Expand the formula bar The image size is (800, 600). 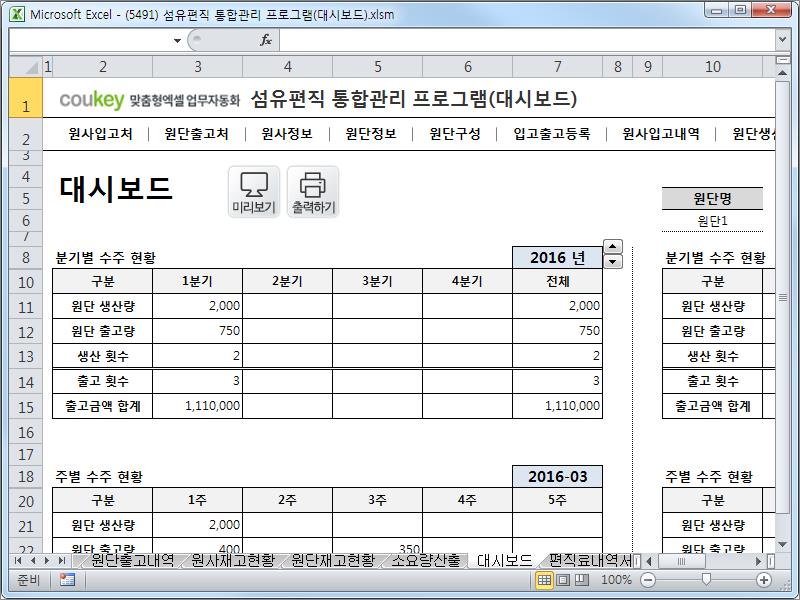click(783, 39)
